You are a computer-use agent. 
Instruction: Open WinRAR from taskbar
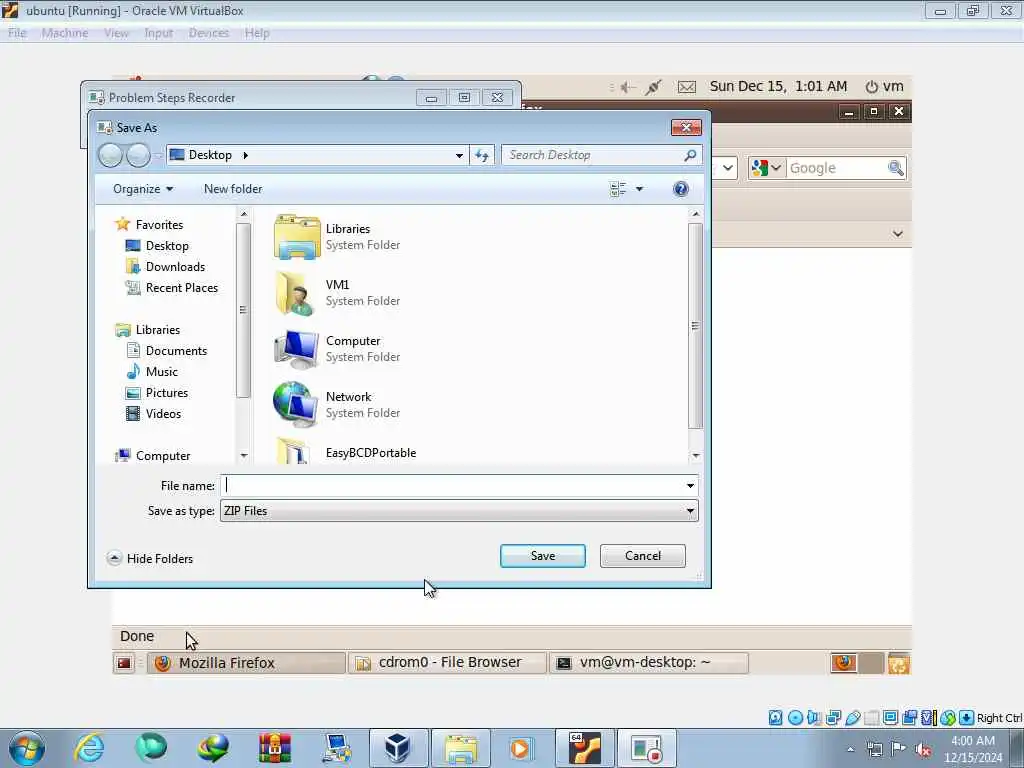click(x=275, y=748)
